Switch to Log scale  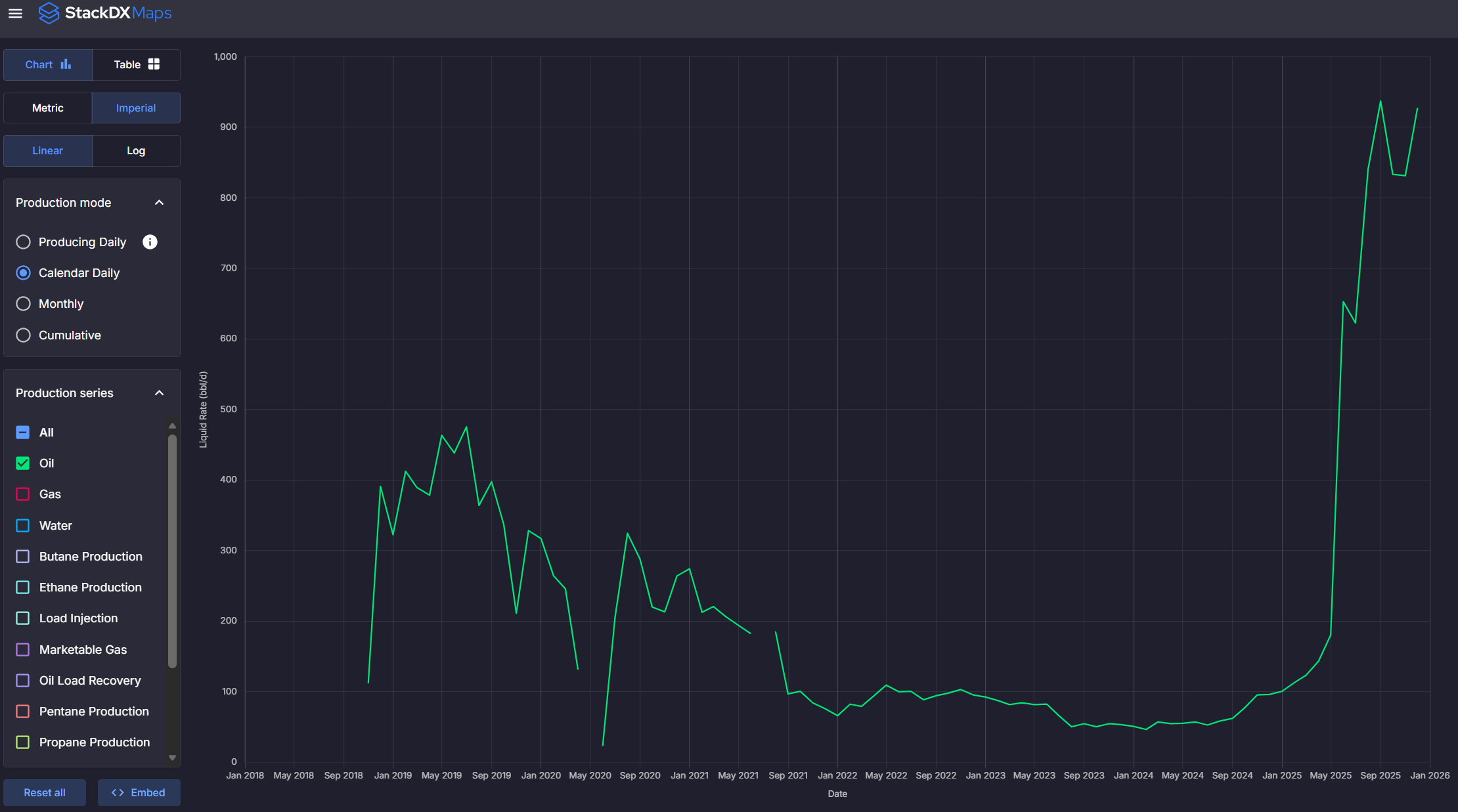click(136, 151)
